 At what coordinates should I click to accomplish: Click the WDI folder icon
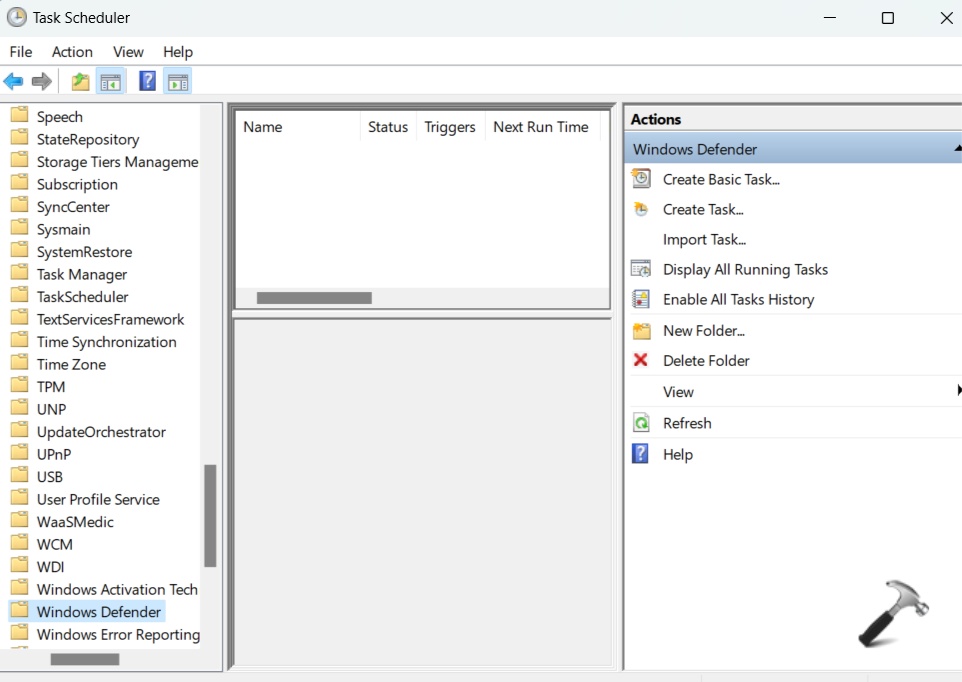20,565
